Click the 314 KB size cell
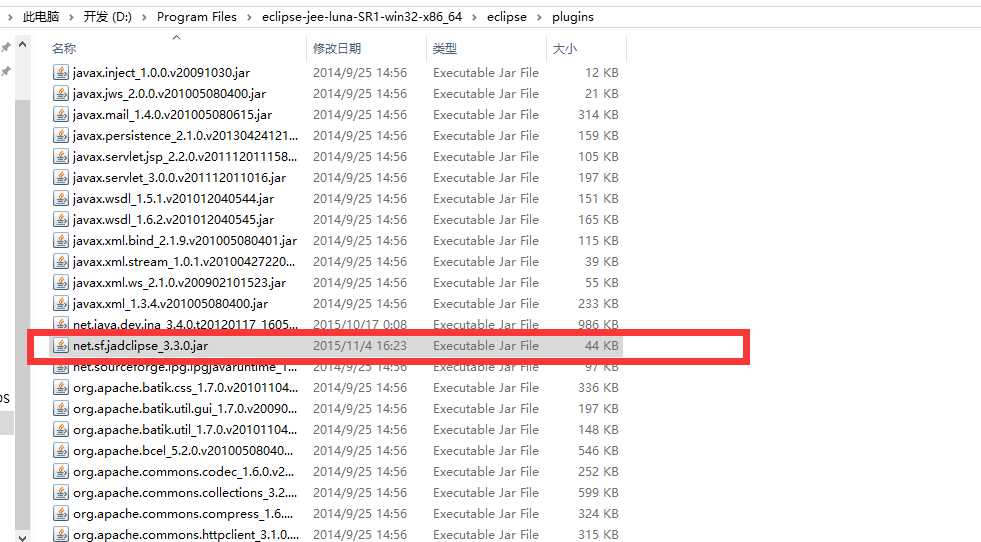The image size is (981, 542). 598,115
